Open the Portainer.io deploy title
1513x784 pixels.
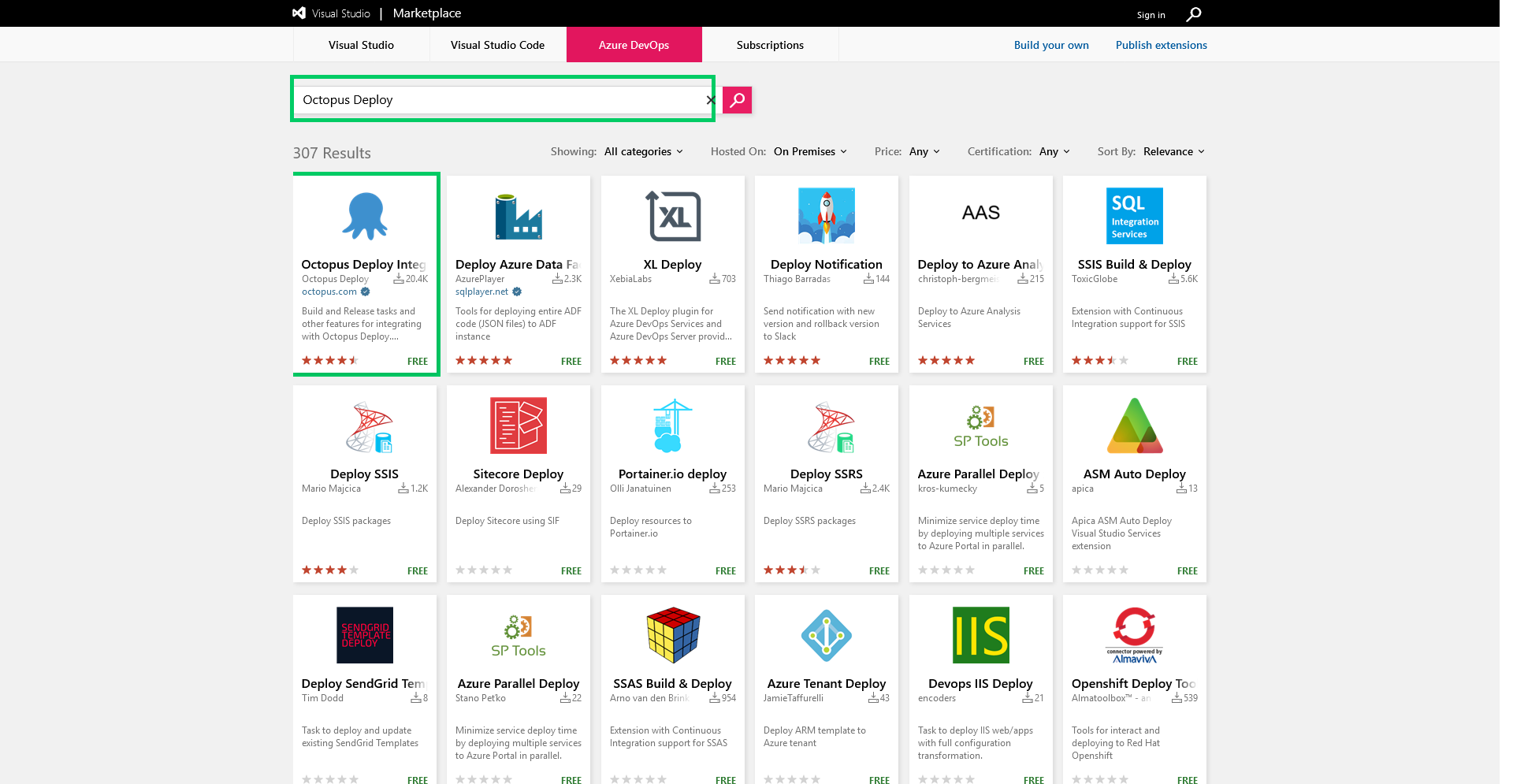(672, 474)
